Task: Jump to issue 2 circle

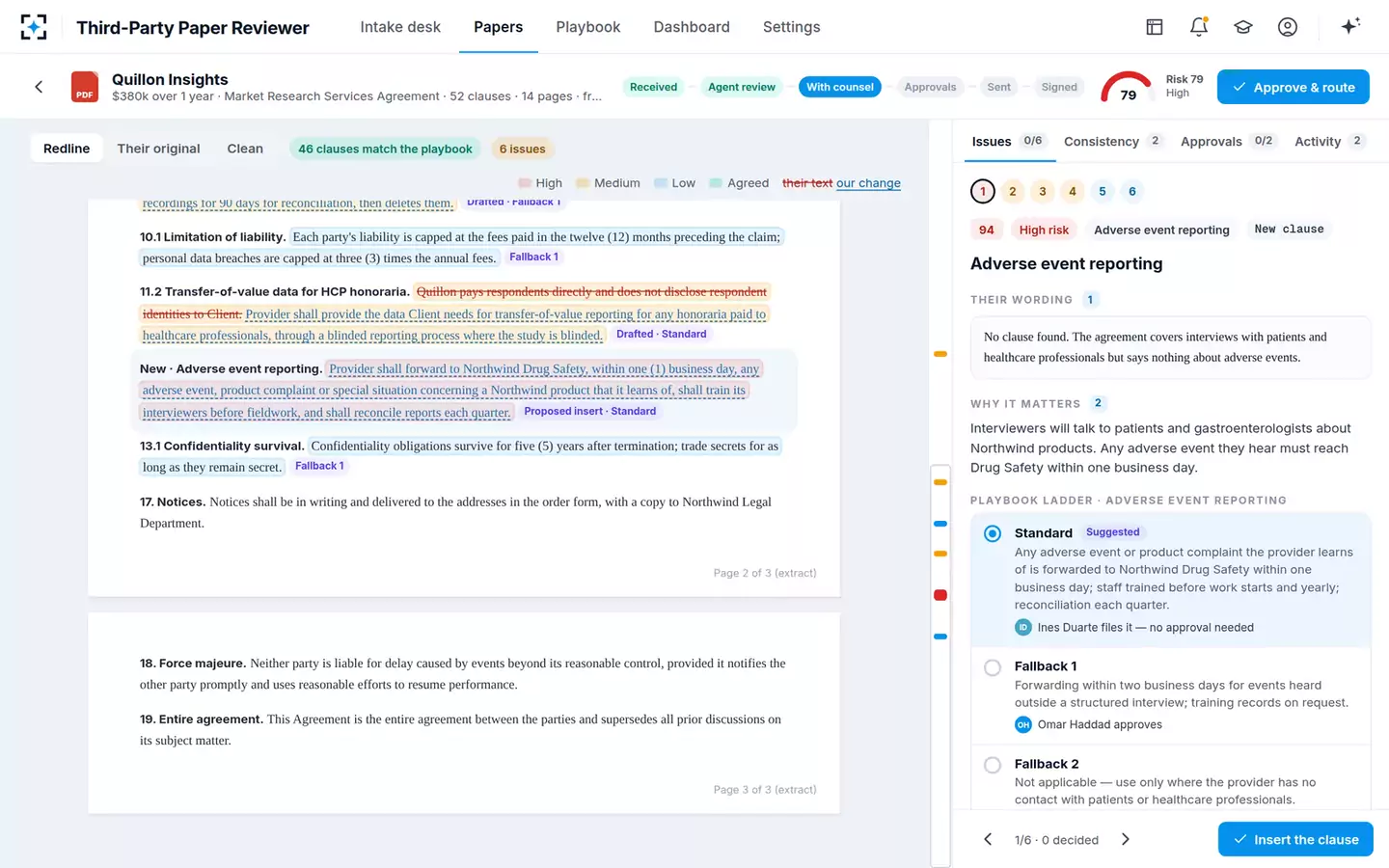Action: point(1013,191)
